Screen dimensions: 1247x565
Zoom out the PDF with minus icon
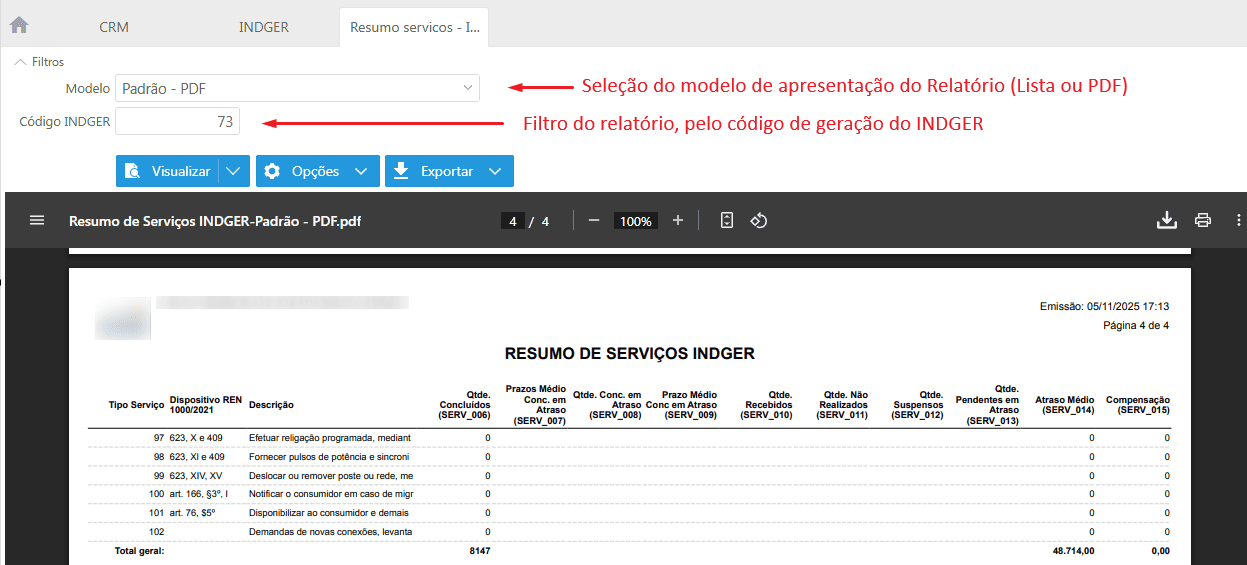594,220
